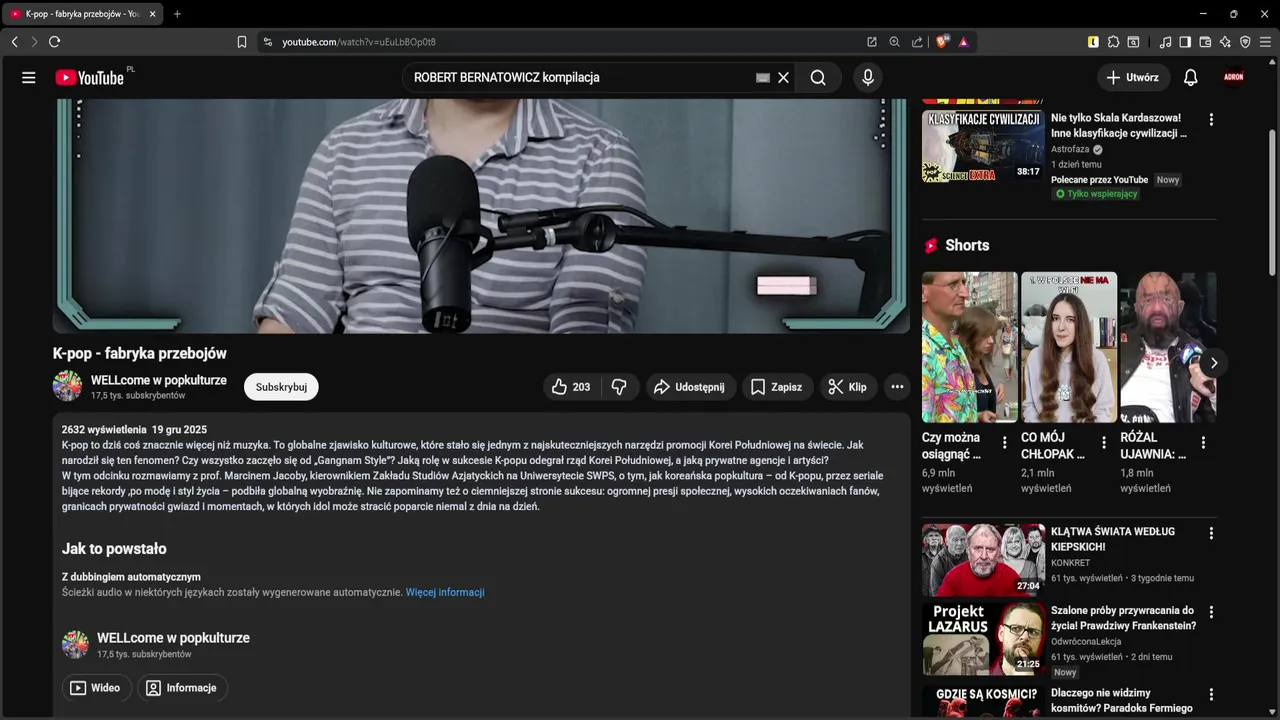This screenshot has height=720, width=1280.
Task: Open Brave Rewards triangle icon
Action: [964, 42]
